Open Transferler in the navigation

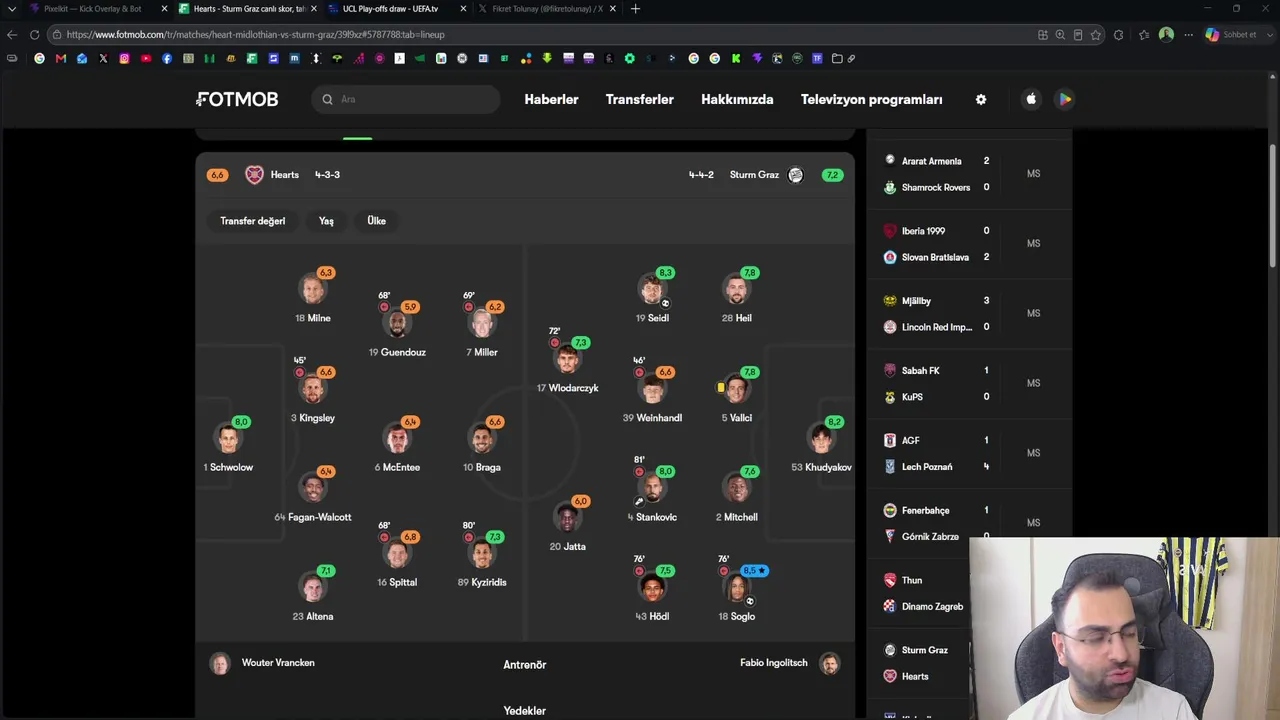click(640, 99)
